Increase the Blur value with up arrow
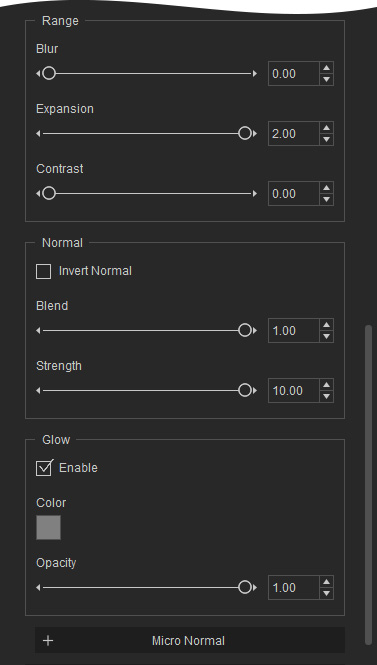 click(x=326, y=68)
